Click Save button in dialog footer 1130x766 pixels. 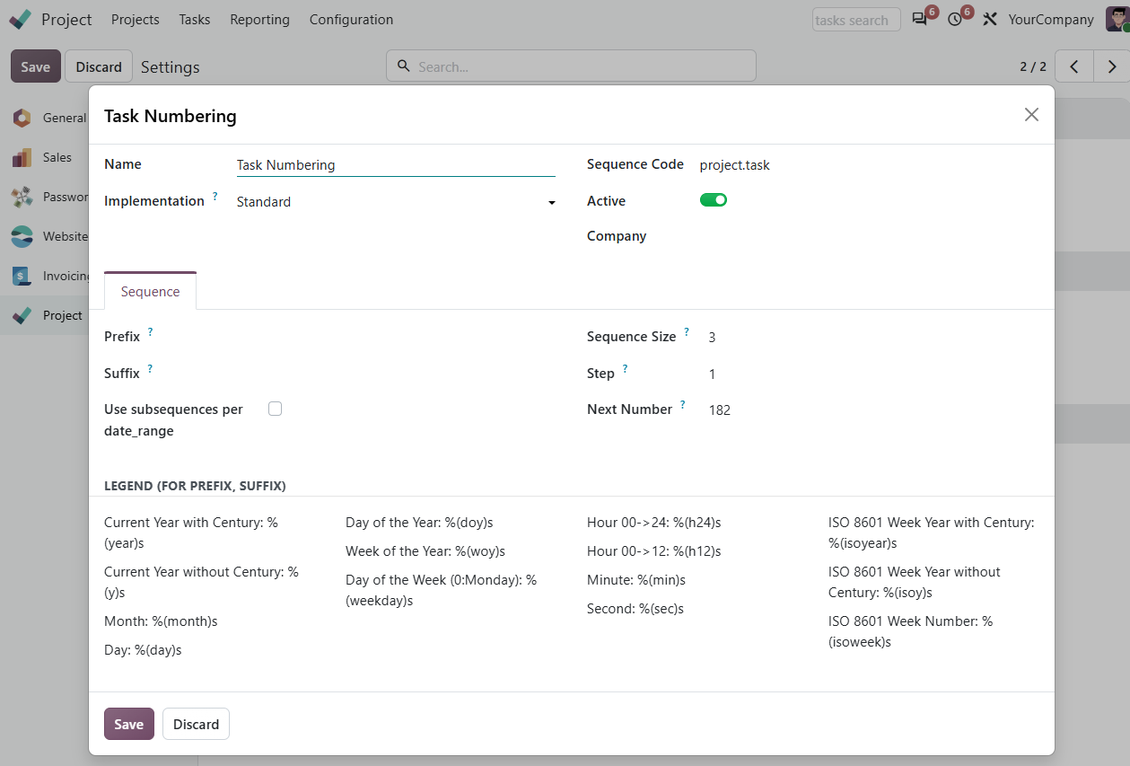click(x=129, y=723)
